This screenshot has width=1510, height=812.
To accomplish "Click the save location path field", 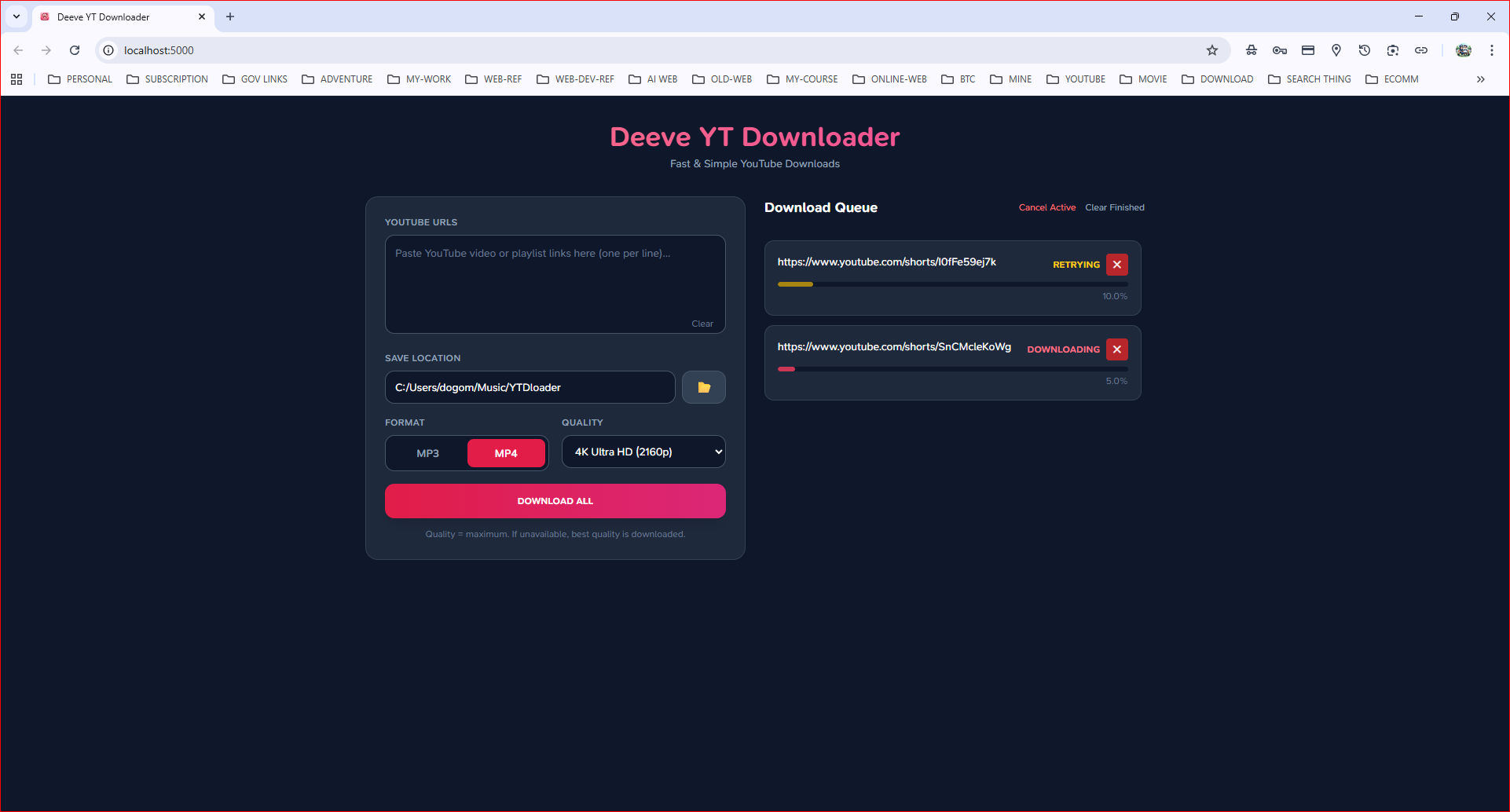I will click(530, 387).
